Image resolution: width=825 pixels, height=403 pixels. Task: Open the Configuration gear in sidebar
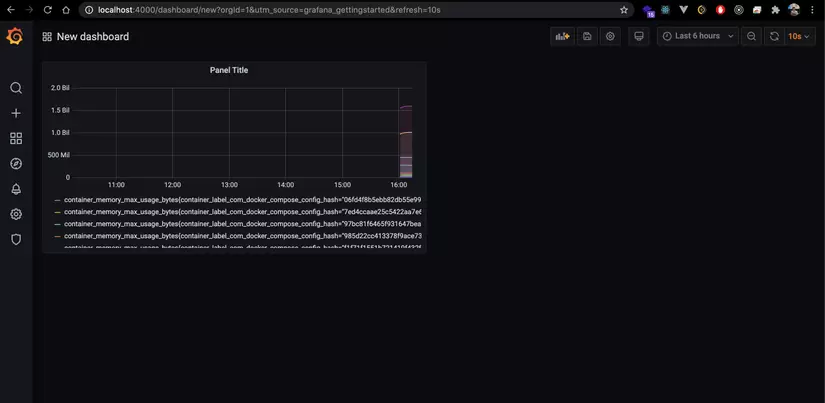(x=16, y=214)
